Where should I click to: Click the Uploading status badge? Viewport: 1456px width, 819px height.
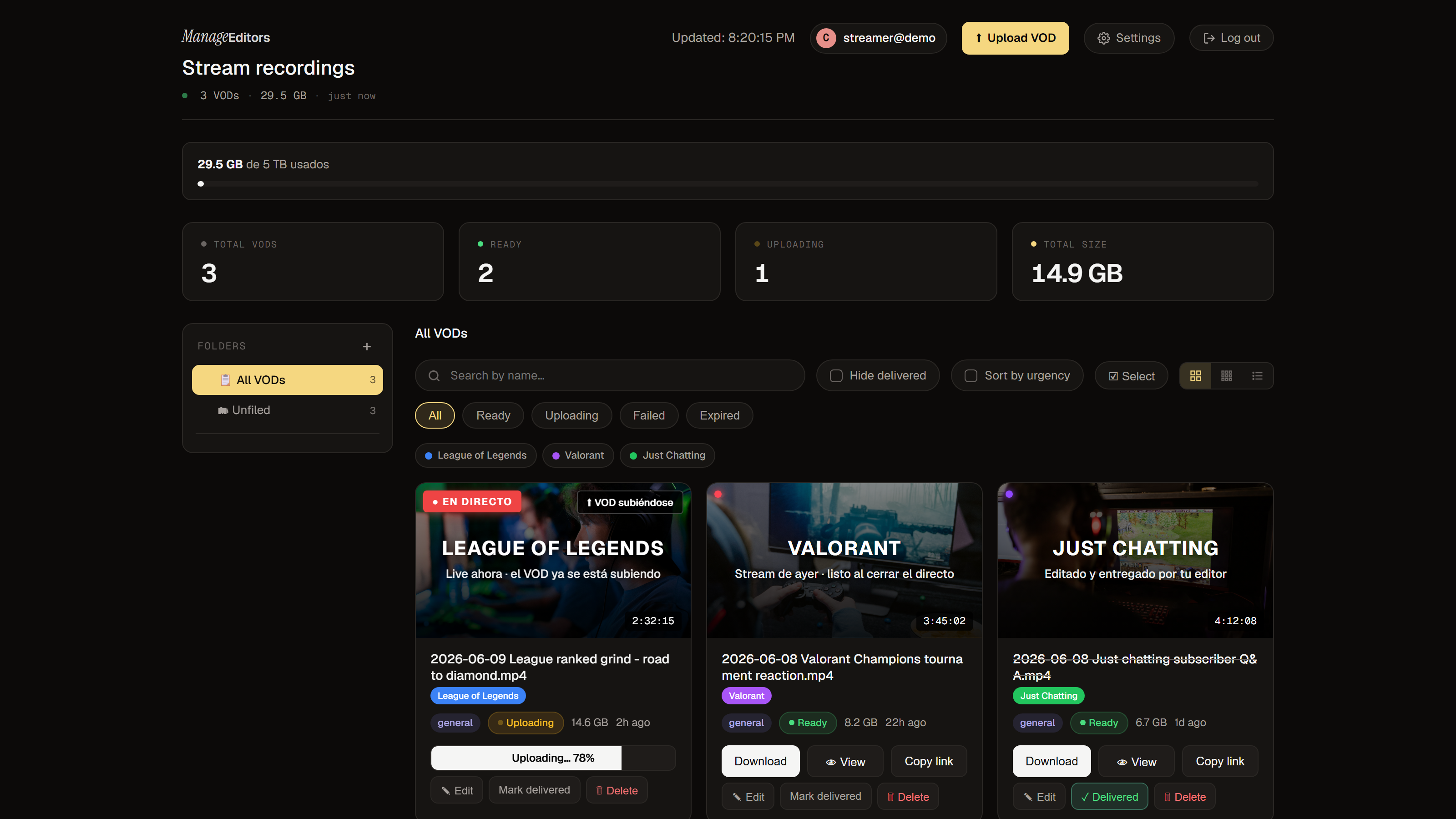(526, 723)
